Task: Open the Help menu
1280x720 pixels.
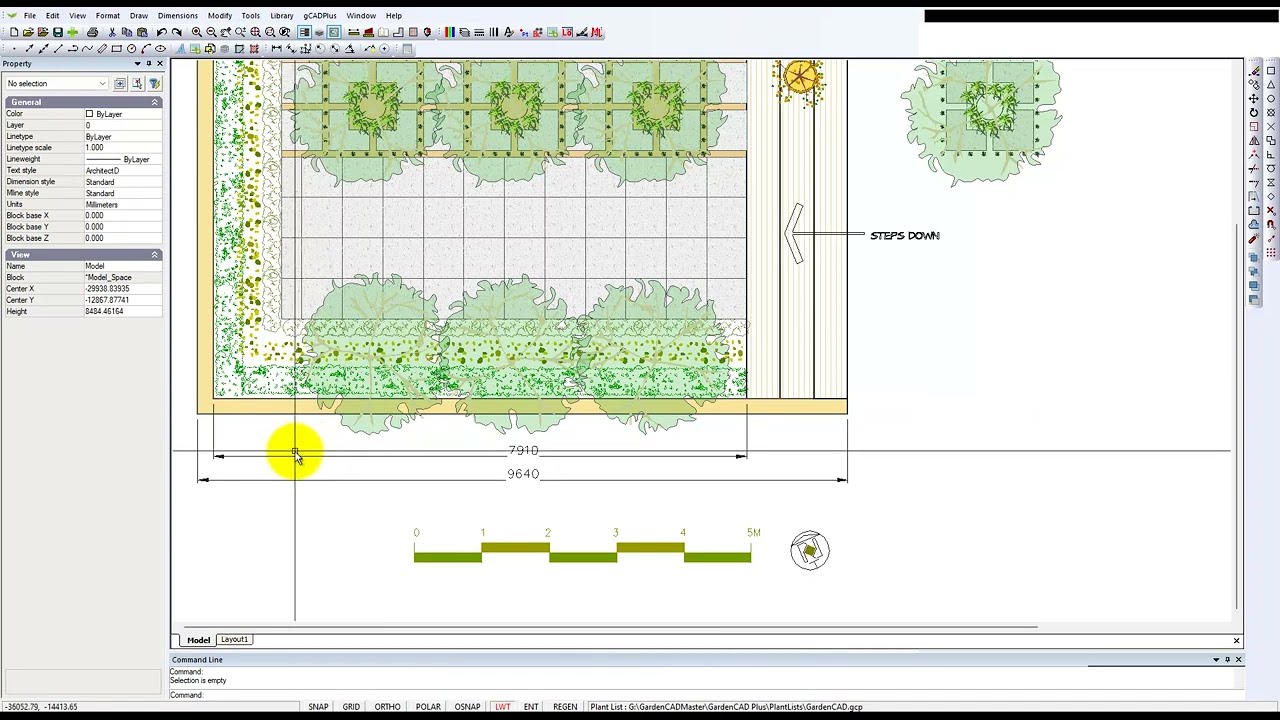Action: pyautogui.click(x=394, y=16)
